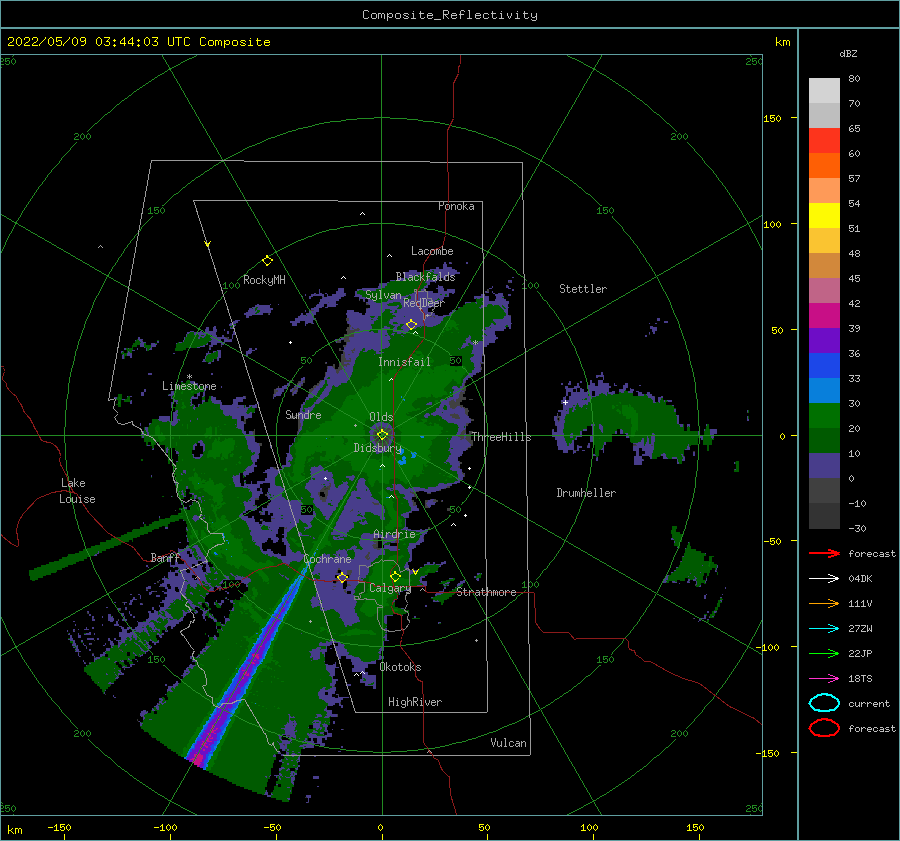Click the ThreeHills town label

tap(501, 437)
